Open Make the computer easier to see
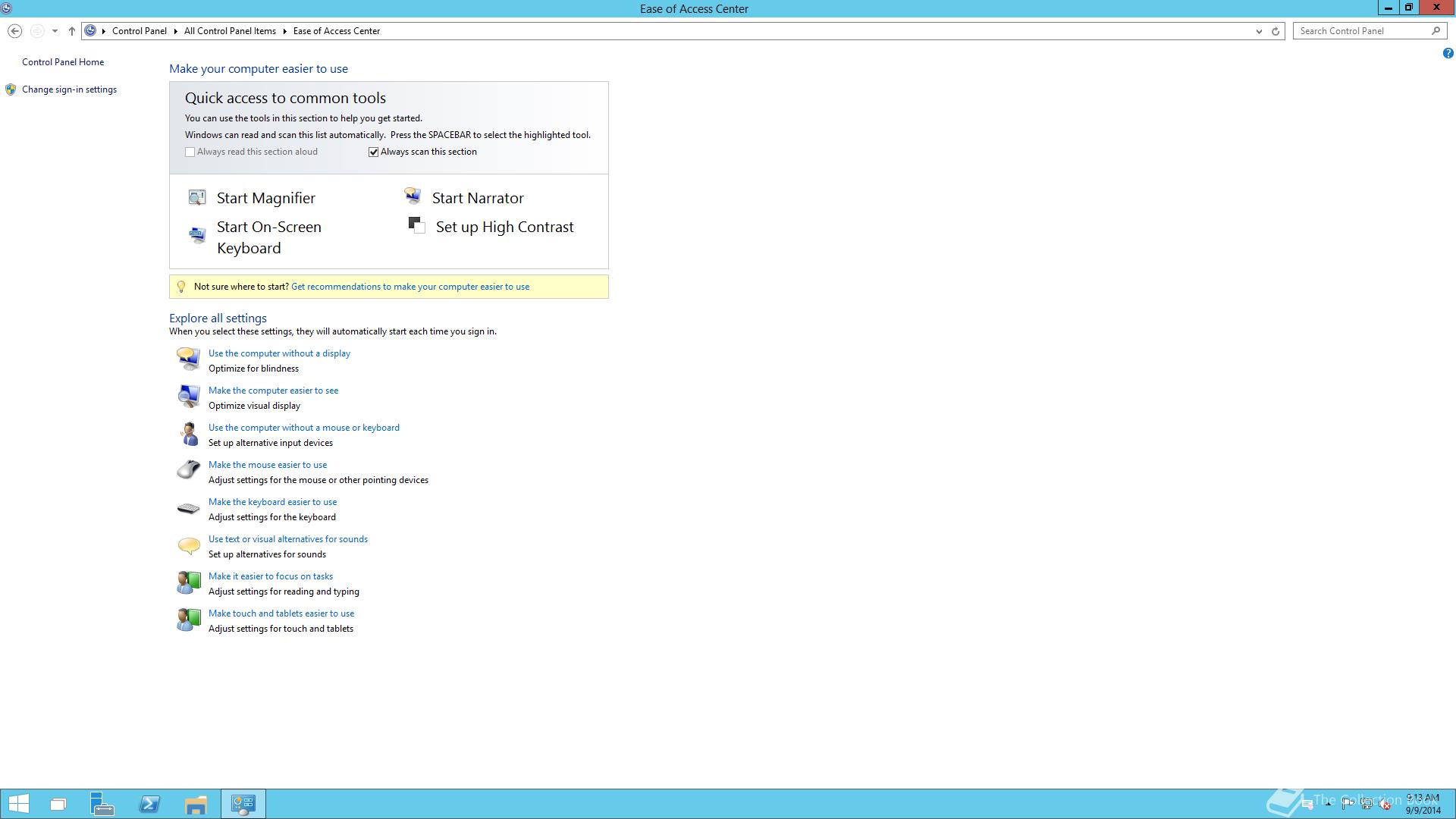Screen dimensions: 1456x819 [273, 391]
